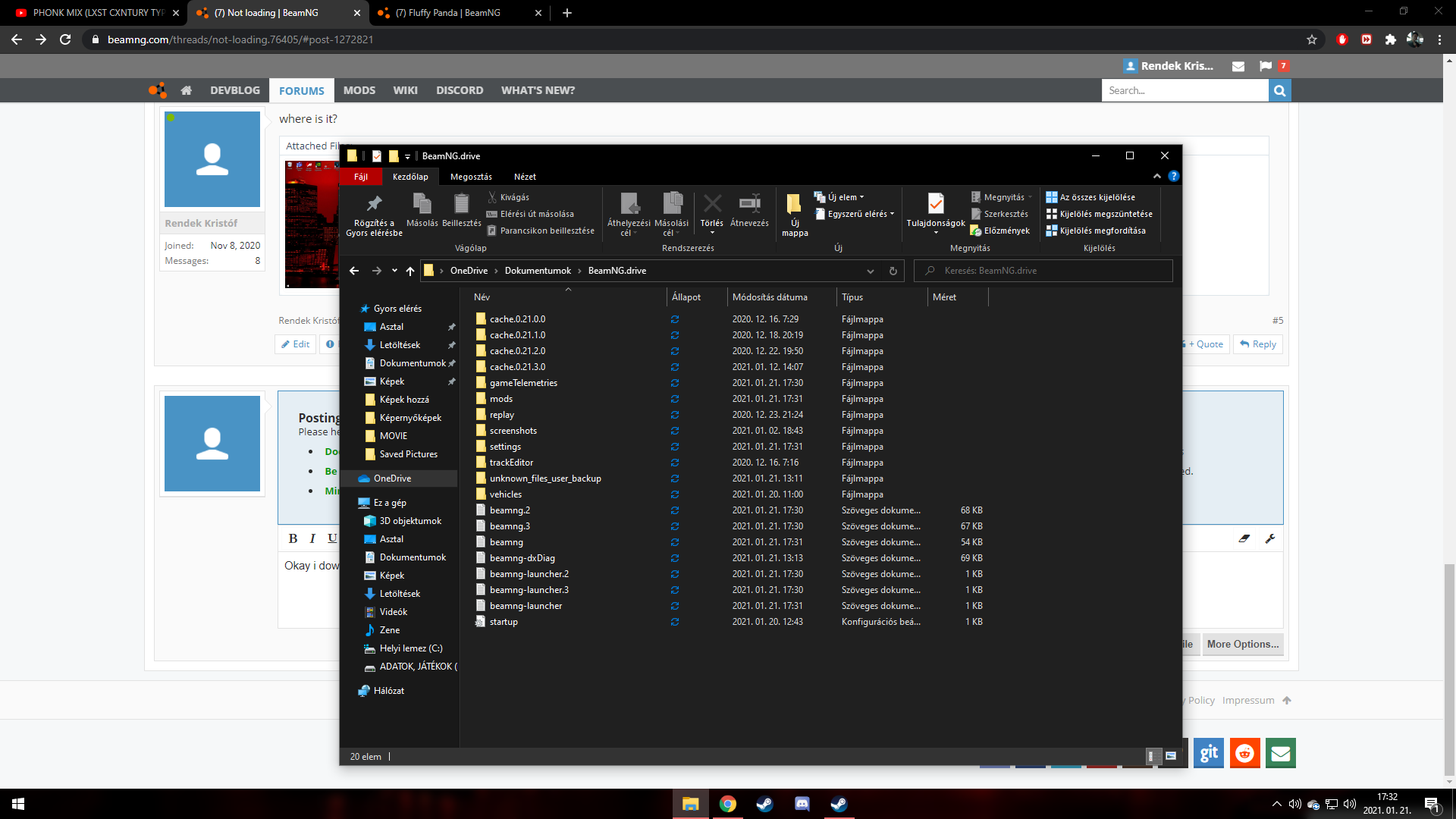Screen dimensions: 1456x819
Task: Open the MODS forum tab
Action: click(x=359, y=90)
